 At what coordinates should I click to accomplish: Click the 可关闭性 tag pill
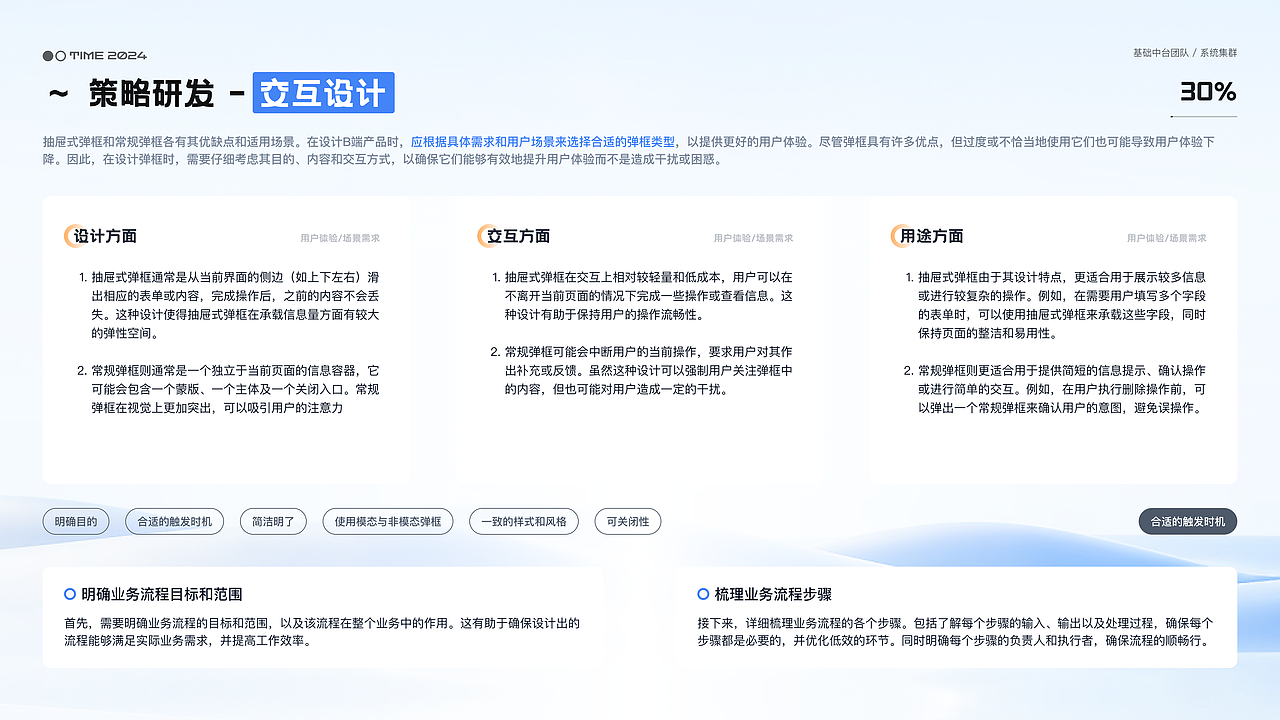[x=628, y=521]
